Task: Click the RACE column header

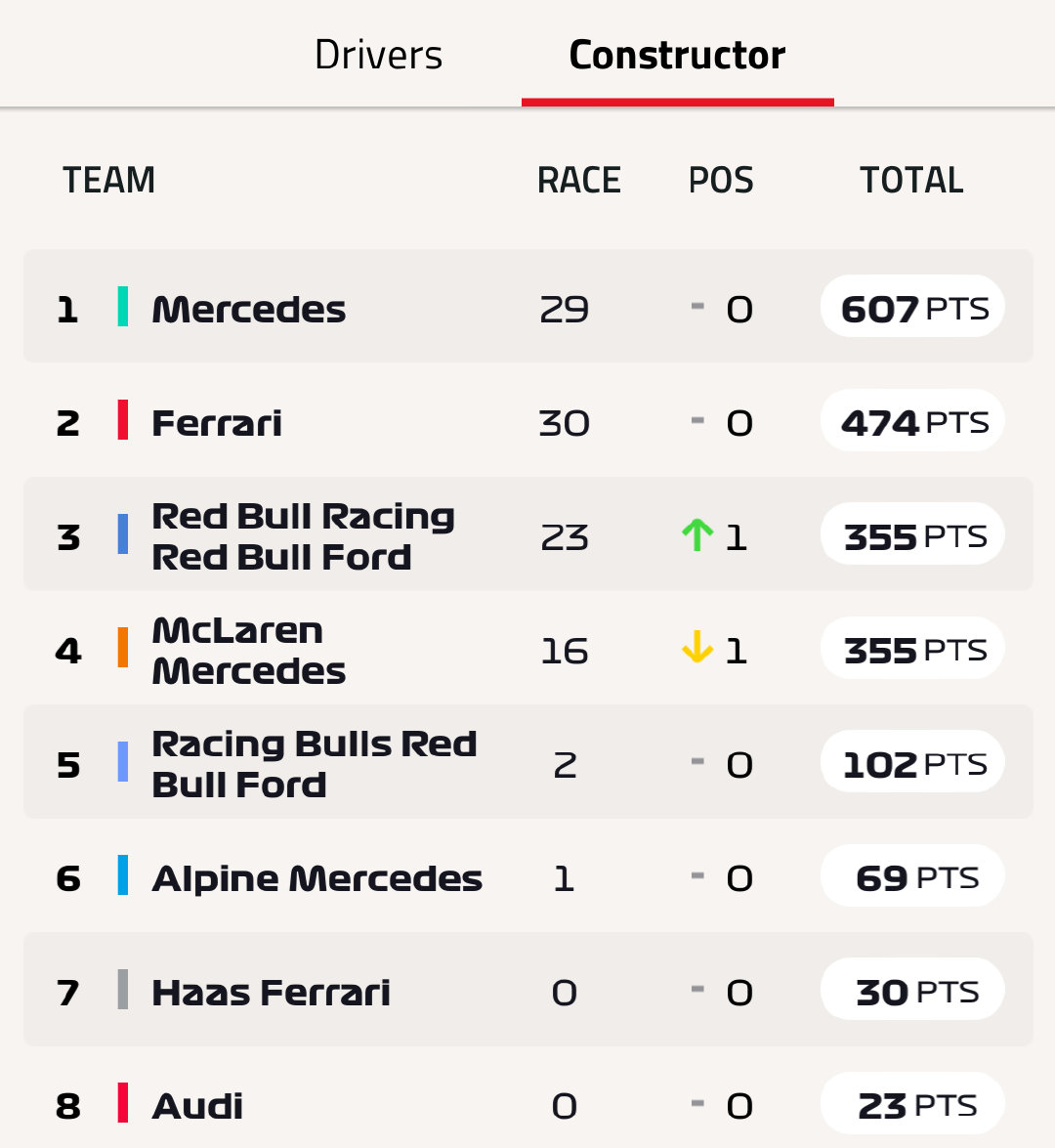Action: coord(579,180)
